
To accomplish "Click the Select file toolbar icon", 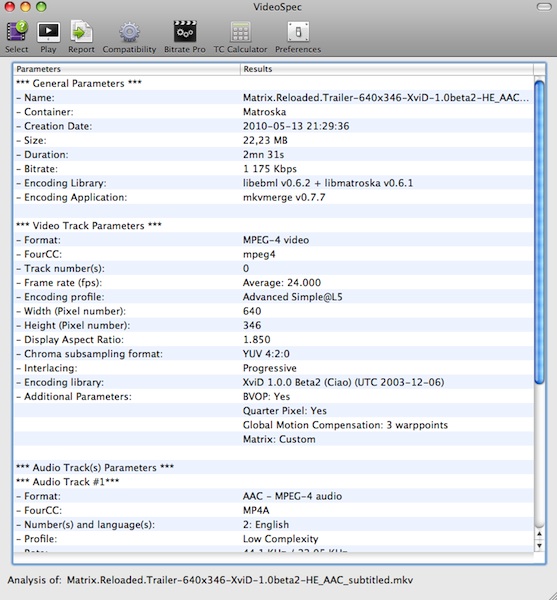I will tap(16, 31).
